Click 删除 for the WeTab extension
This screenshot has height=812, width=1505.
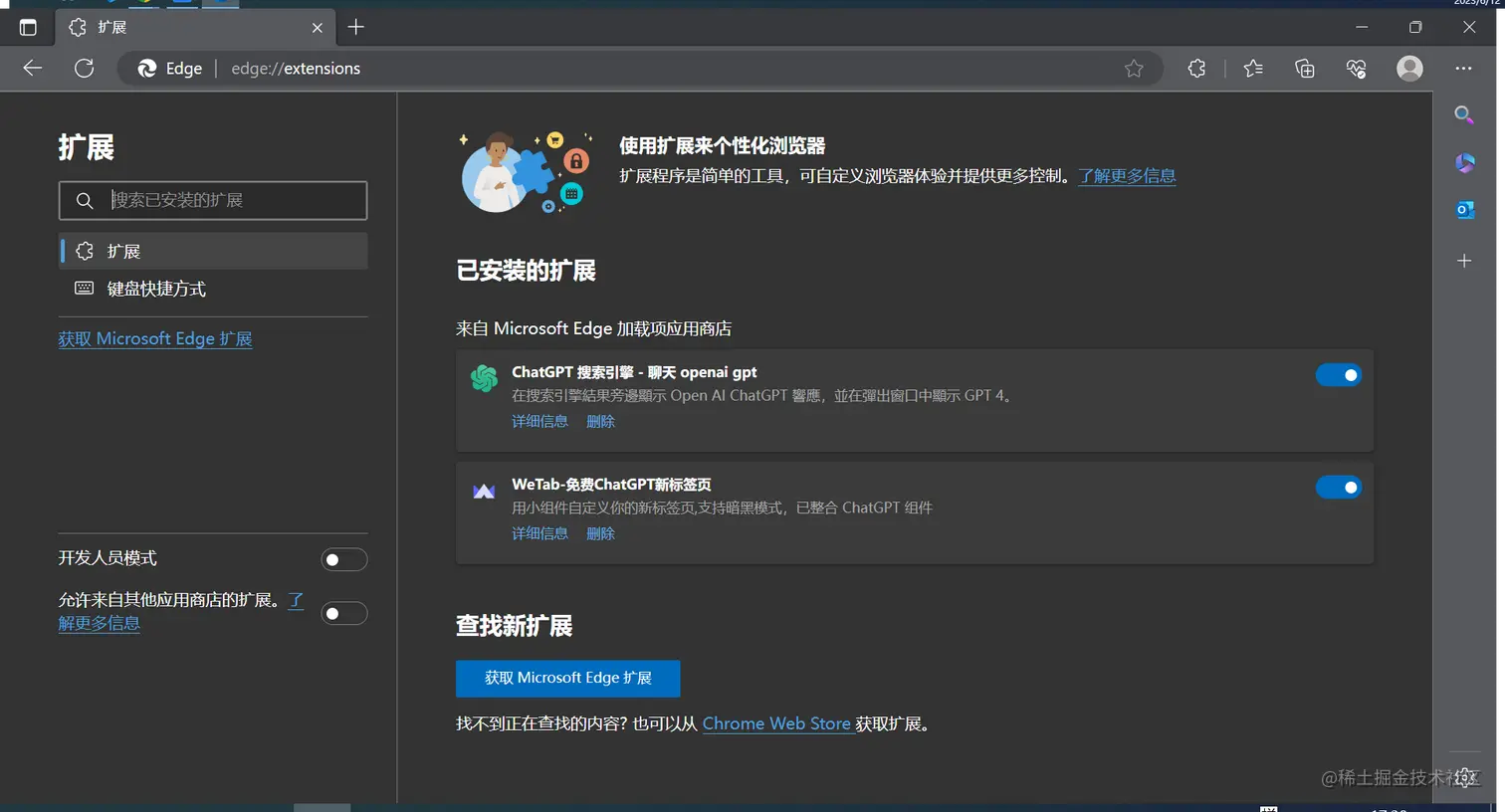(600, 533)
